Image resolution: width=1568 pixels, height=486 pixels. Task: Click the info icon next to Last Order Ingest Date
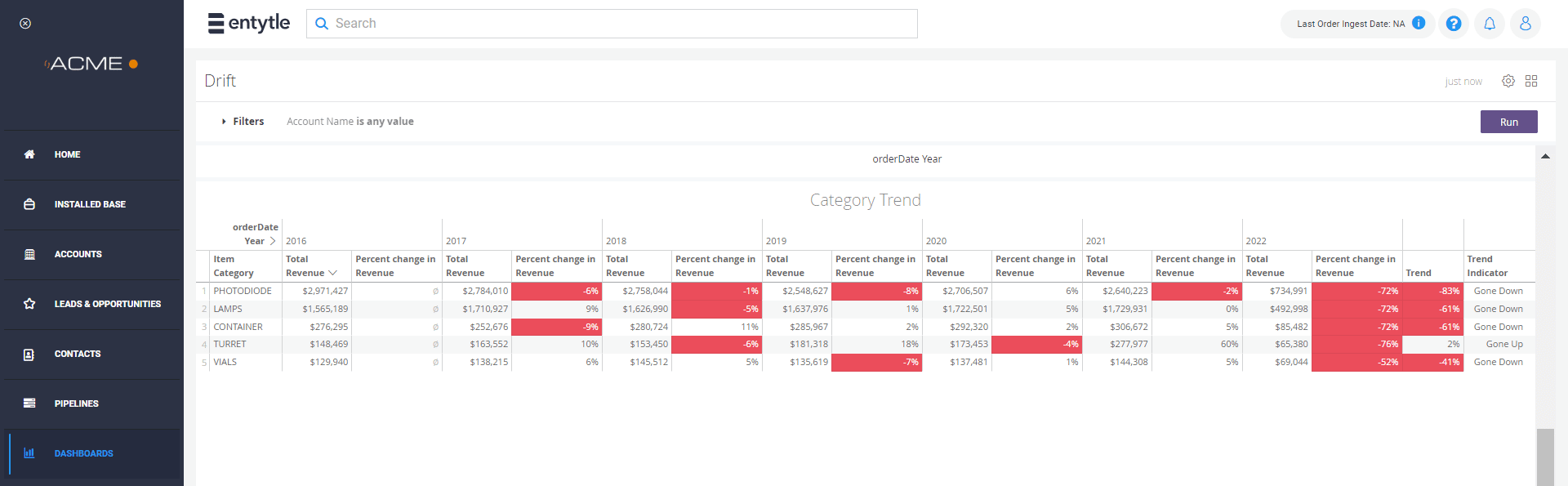pyautogui.click(x=1419, y=24)
